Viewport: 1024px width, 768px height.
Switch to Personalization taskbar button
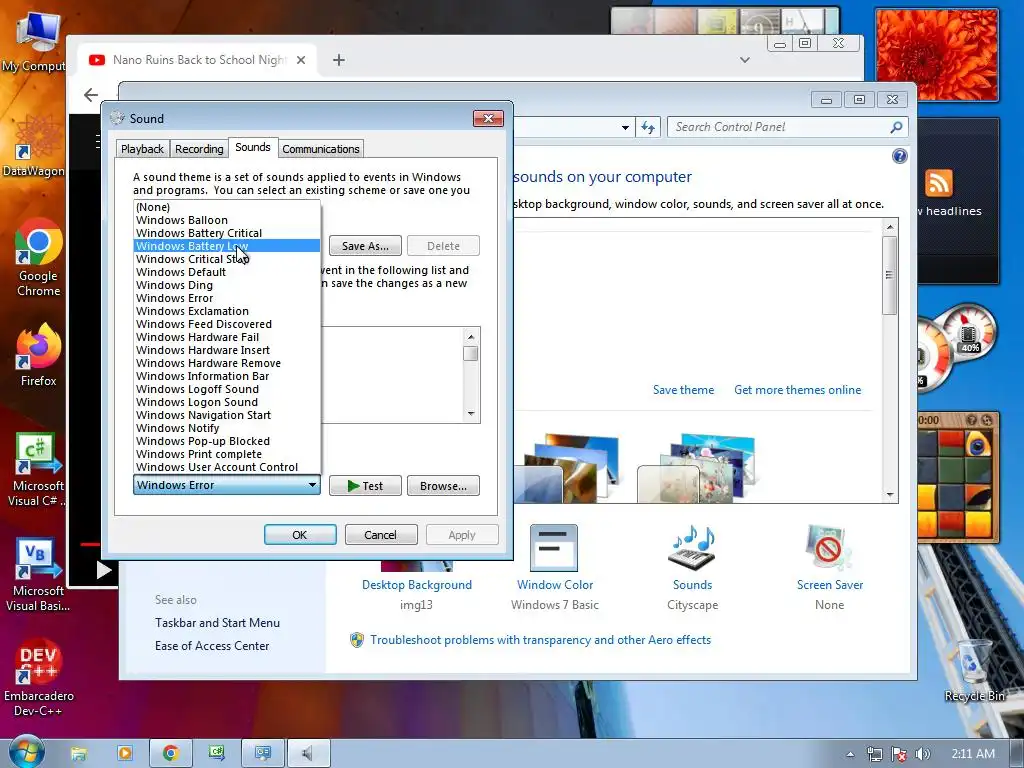point(263,754)
